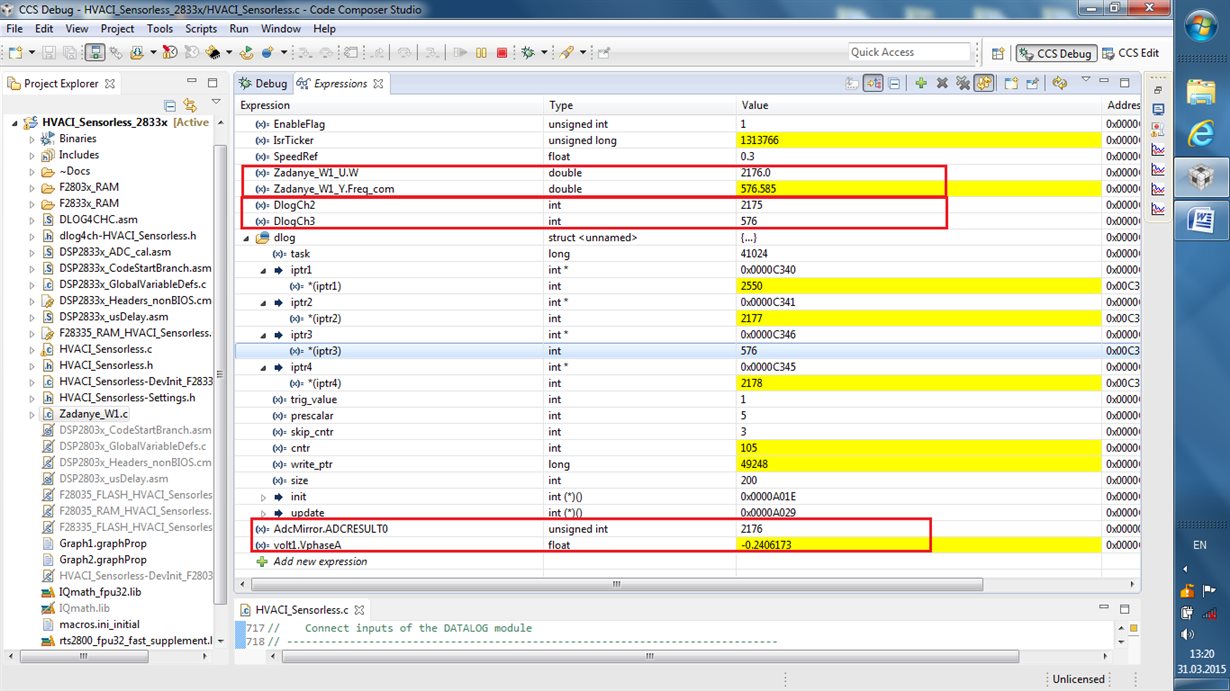Expand the F2833x_RAM folder
The width and height of the screenshot is (1230, 691).
(x=31, y=203)
